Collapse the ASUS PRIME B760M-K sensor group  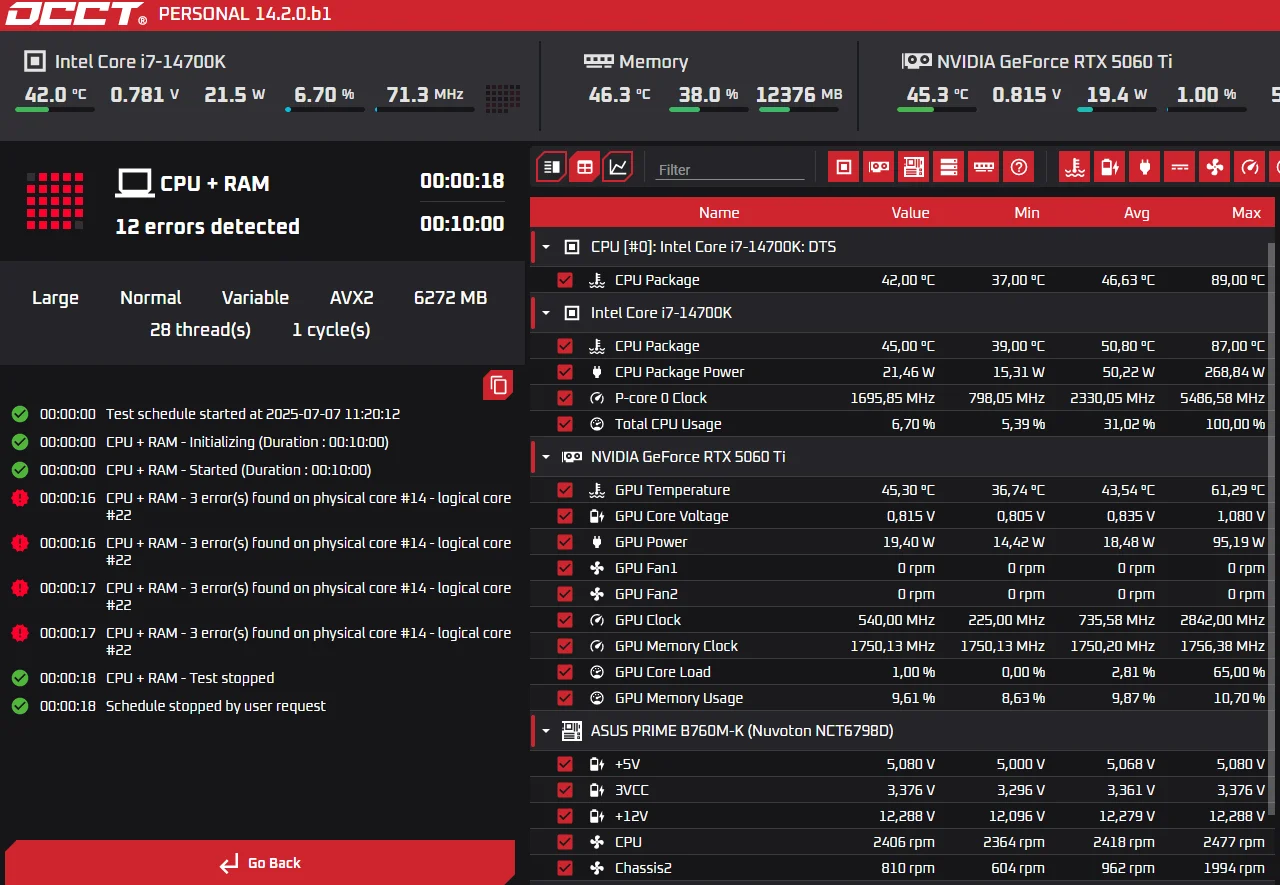[546, 731]
